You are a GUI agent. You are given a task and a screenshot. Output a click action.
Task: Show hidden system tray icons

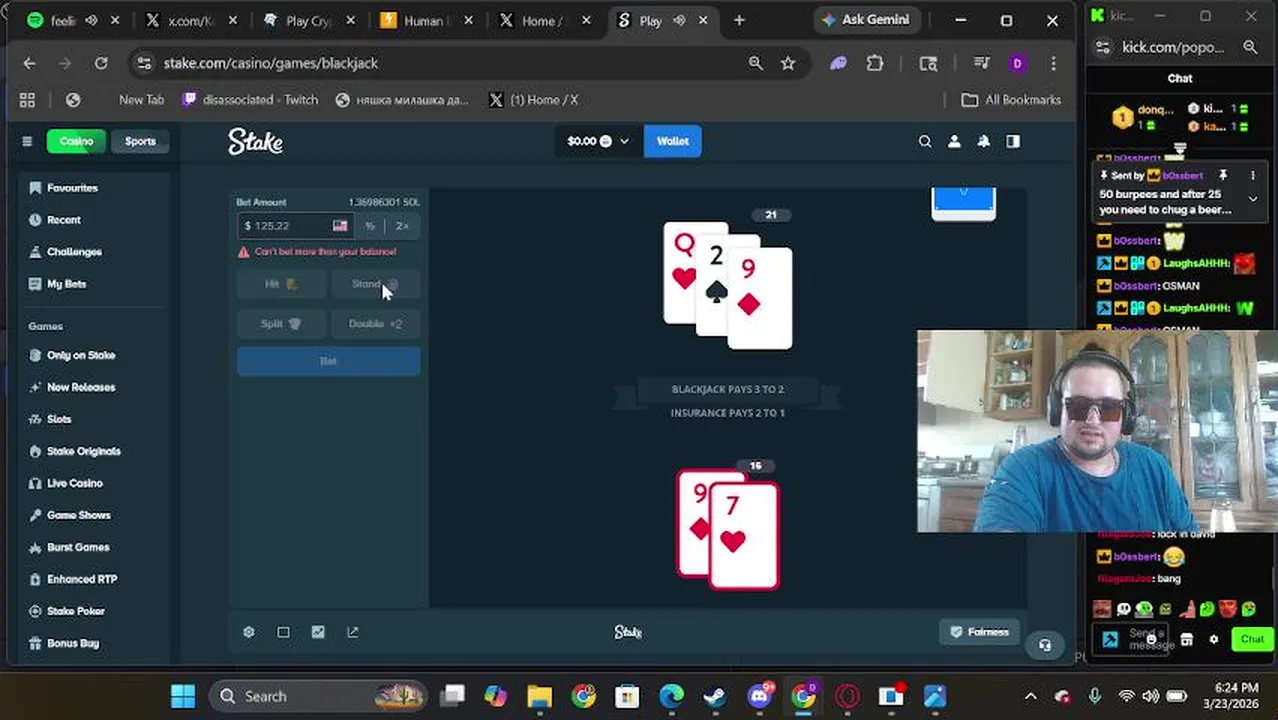1031,696
